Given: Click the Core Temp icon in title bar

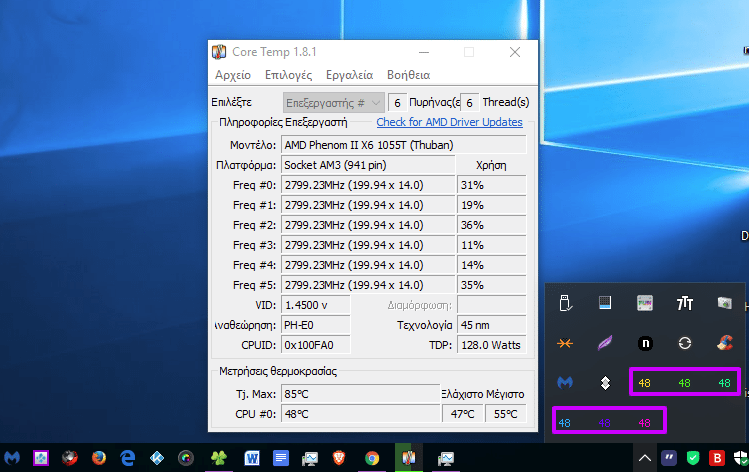Looking at the screenshot, I should point(219,52).
